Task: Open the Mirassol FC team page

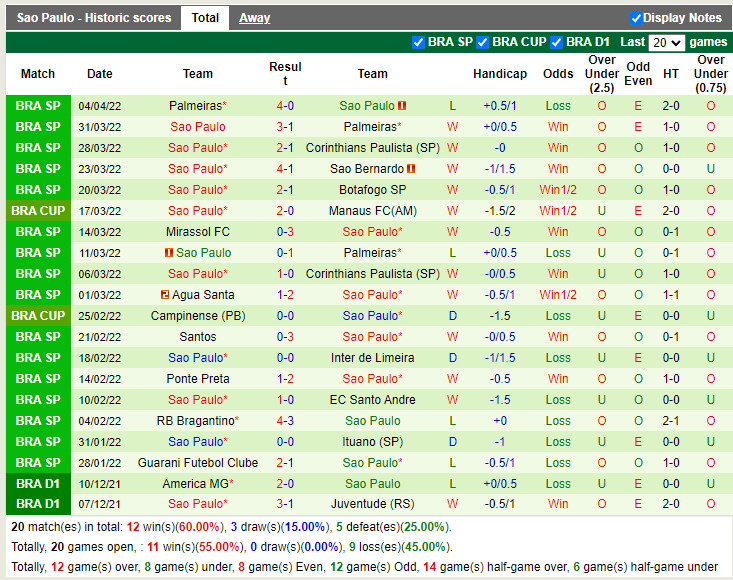Action: [x=198, y=232]
